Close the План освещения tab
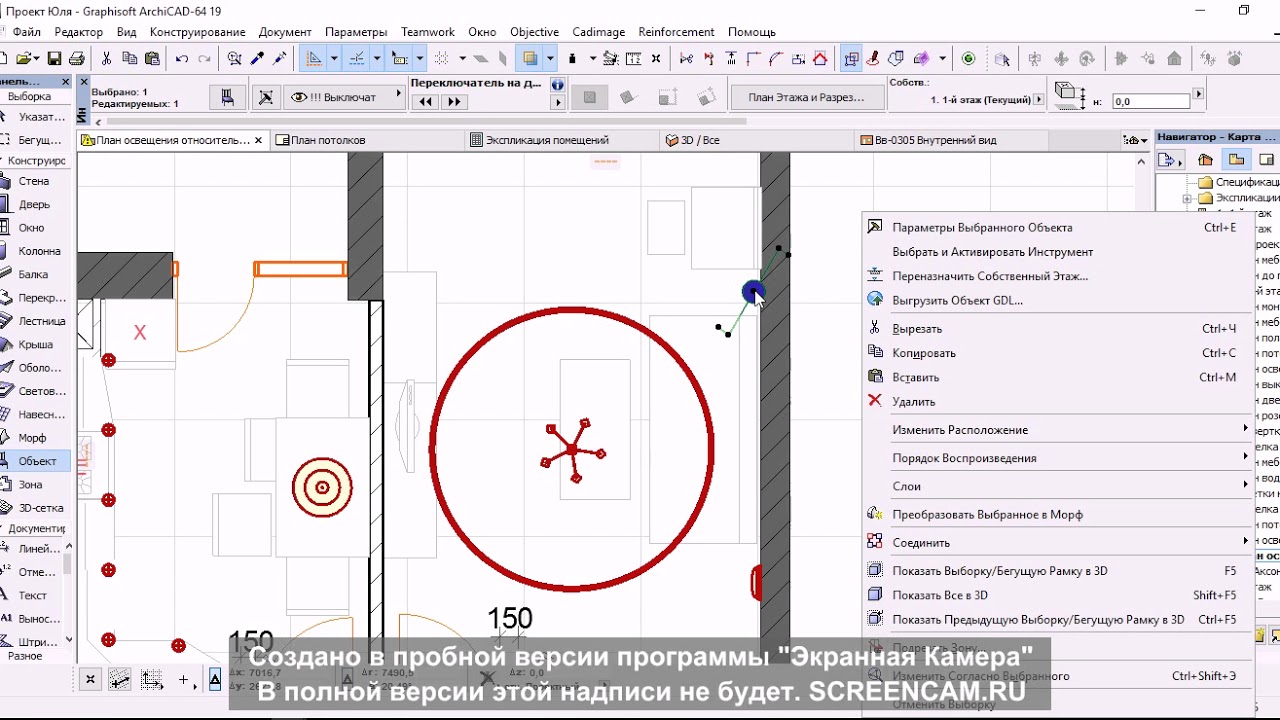 (259, 140)
